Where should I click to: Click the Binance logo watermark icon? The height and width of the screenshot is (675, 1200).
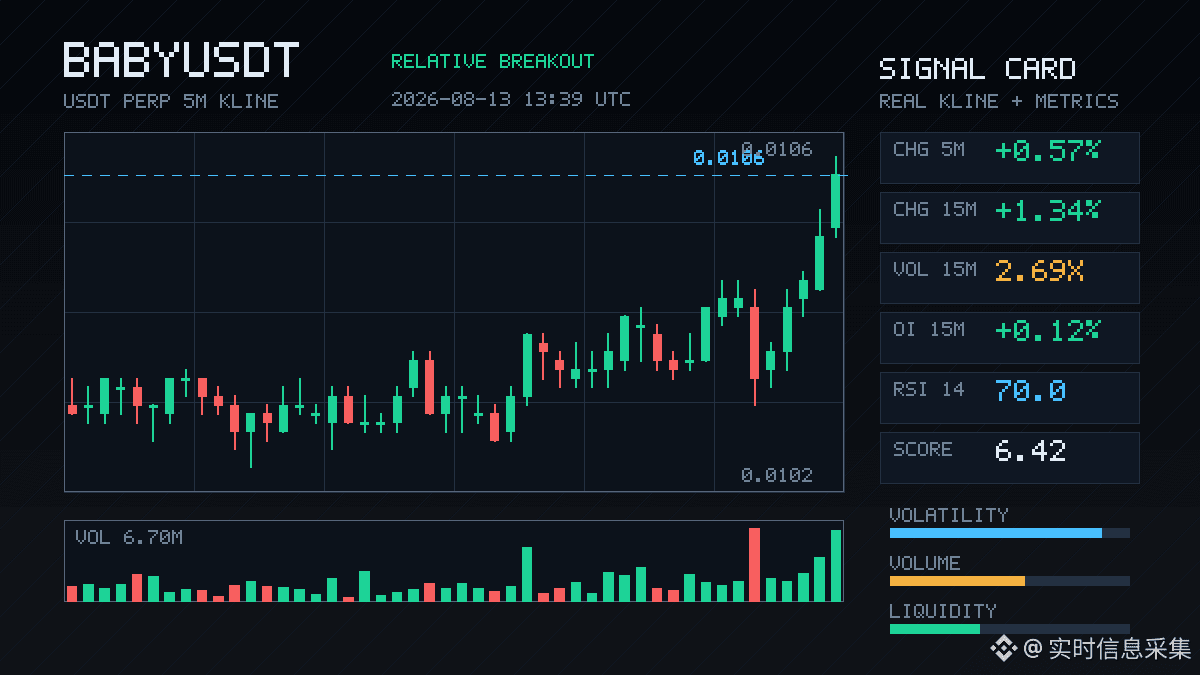pyautogui.click(x=1003, y=649)
